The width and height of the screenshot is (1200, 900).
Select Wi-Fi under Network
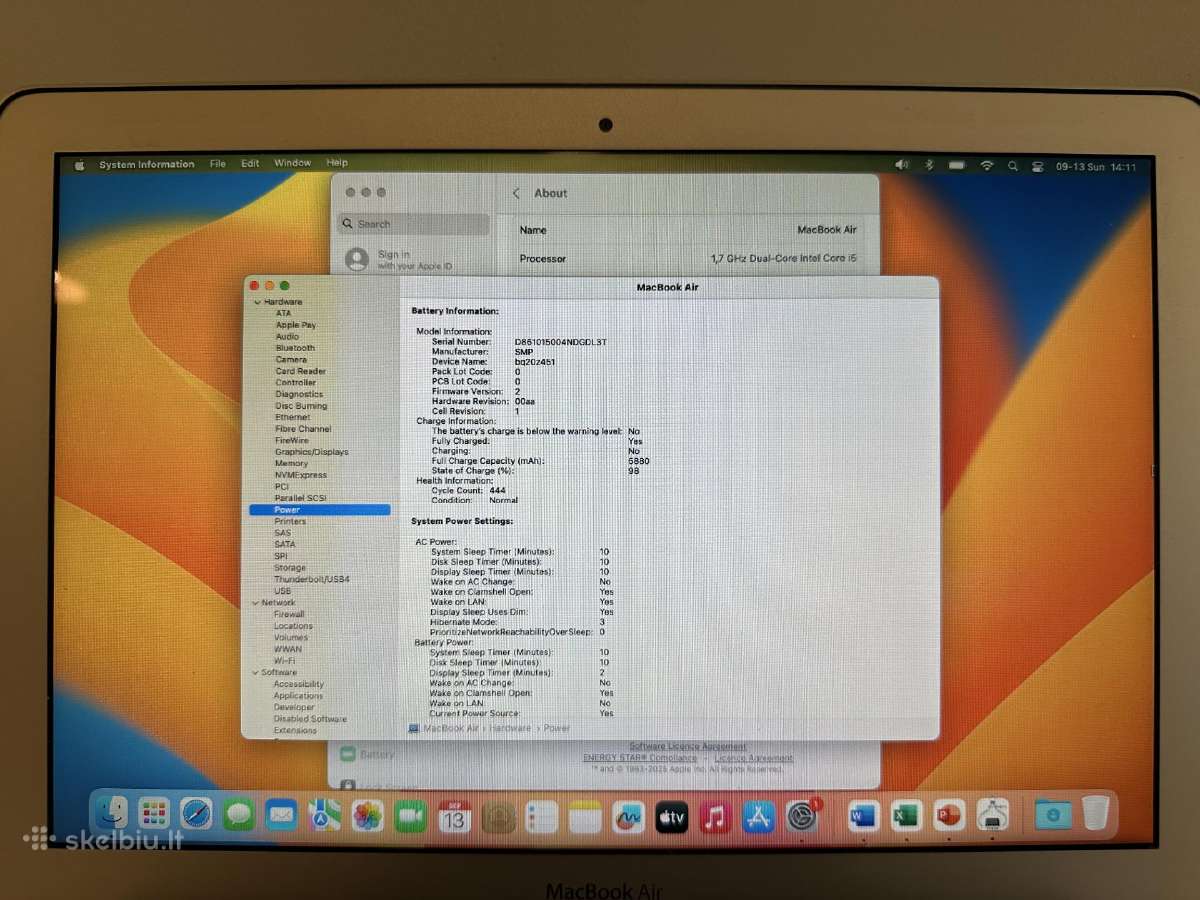[x=285, y=661]
